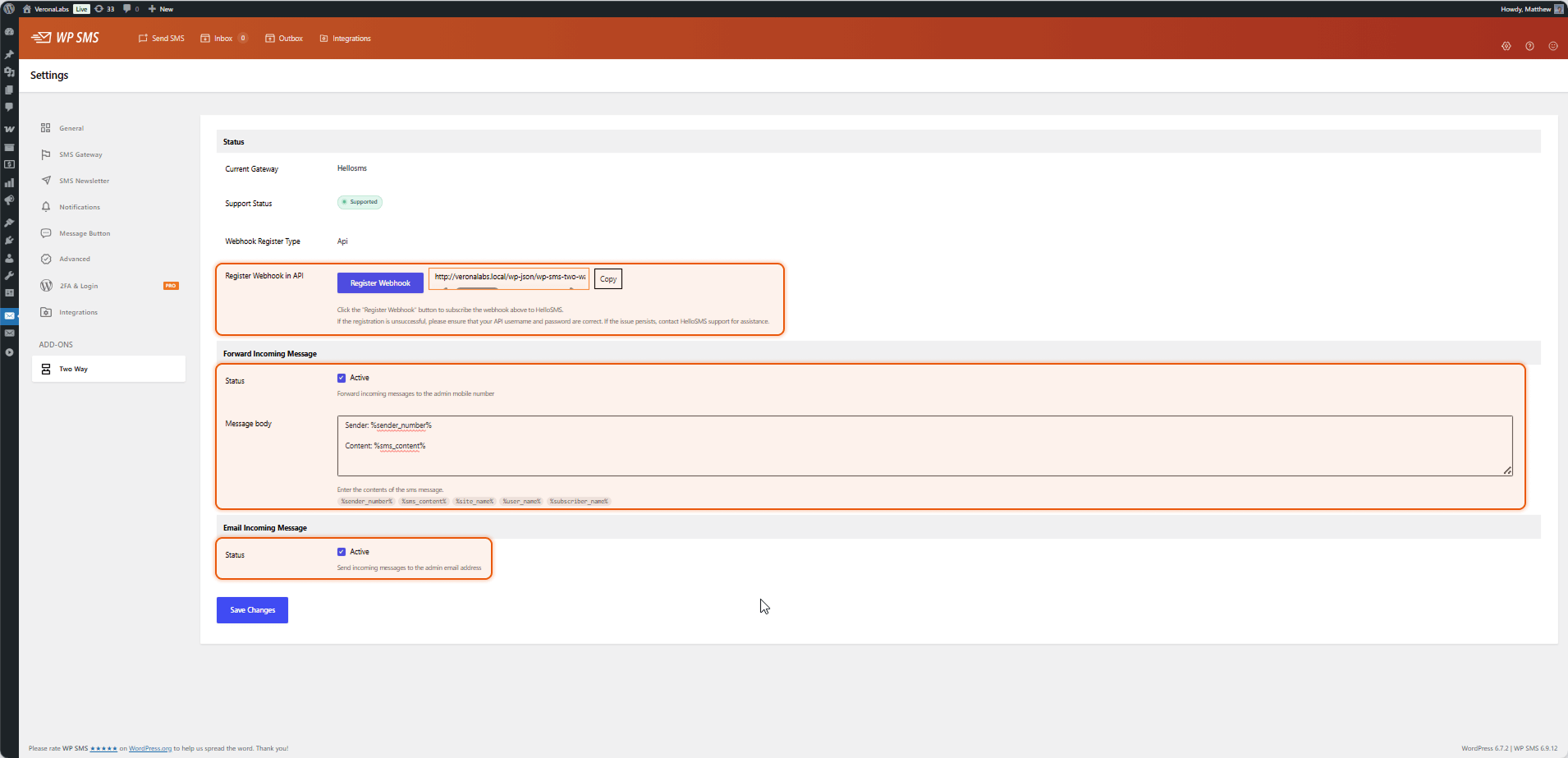This screenshot has width=1568, height=758.
Task: Toggle the Email Incoming Message Active checkbox
Action: 342,552
